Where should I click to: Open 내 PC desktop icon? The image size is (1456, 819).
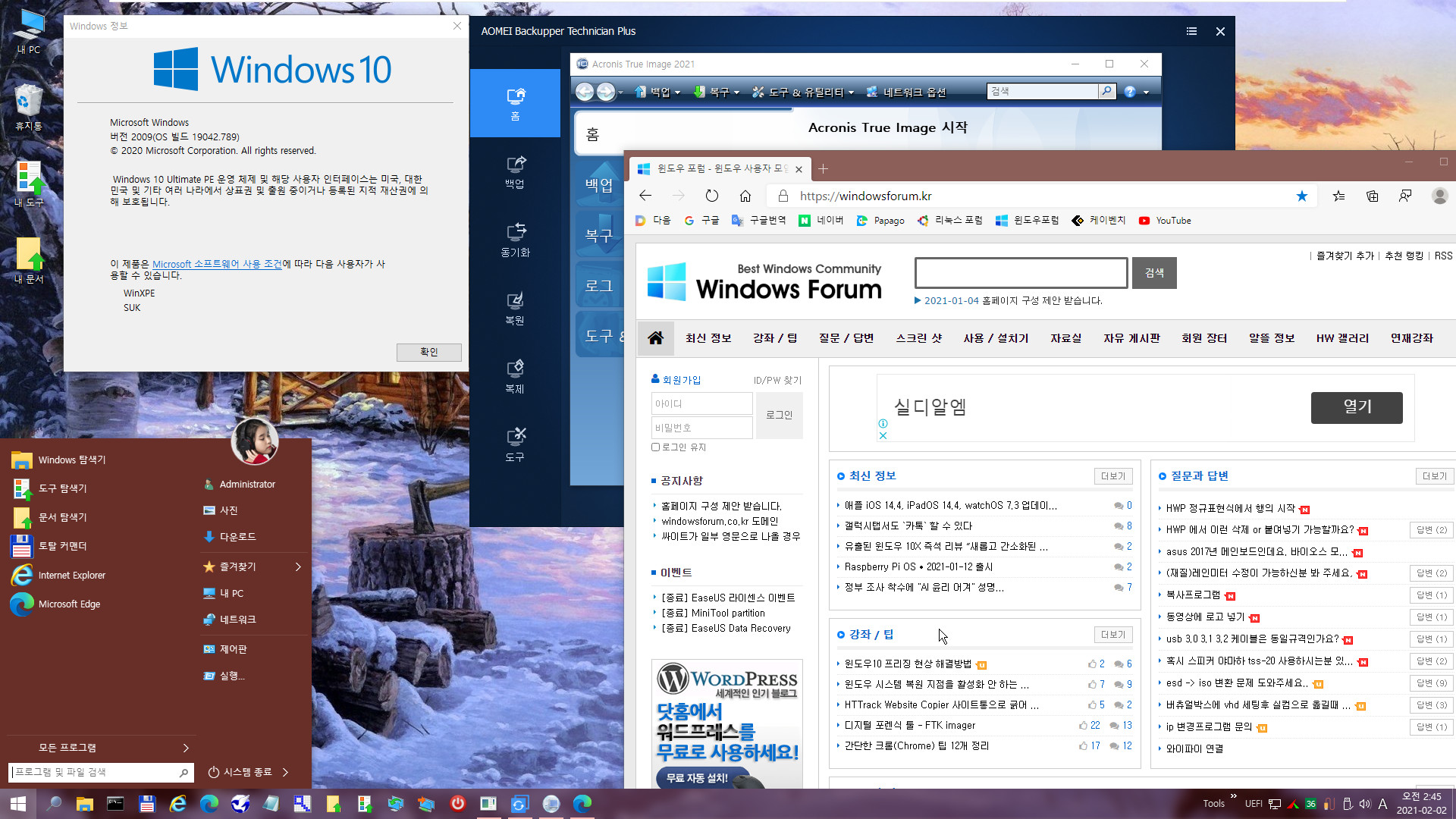pyautogui.click(x=29, y=32)
